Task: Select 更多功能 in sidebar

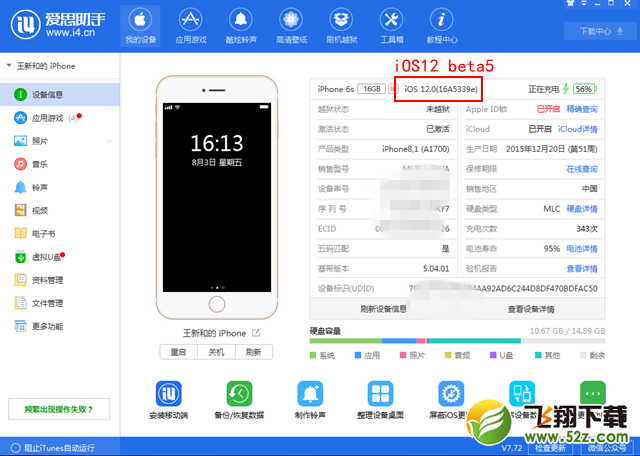Action: tap(60, 326)
